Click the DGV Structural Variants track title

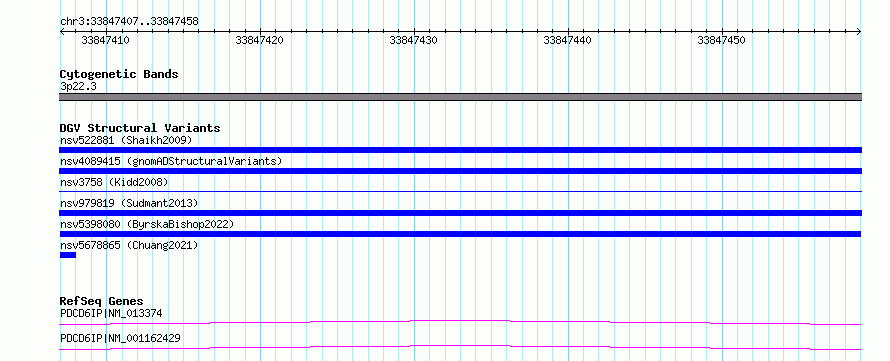(x=140, y=128)
